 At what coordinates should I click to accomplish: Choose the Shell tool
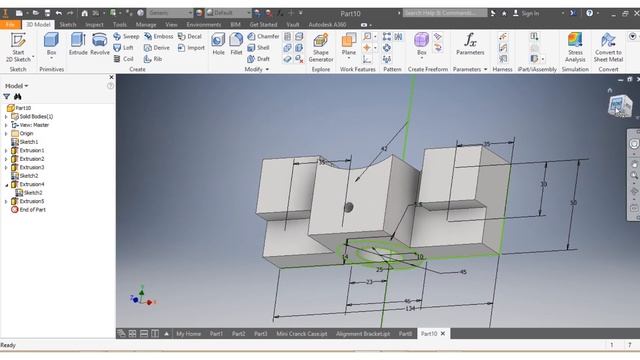pos(258,48)
